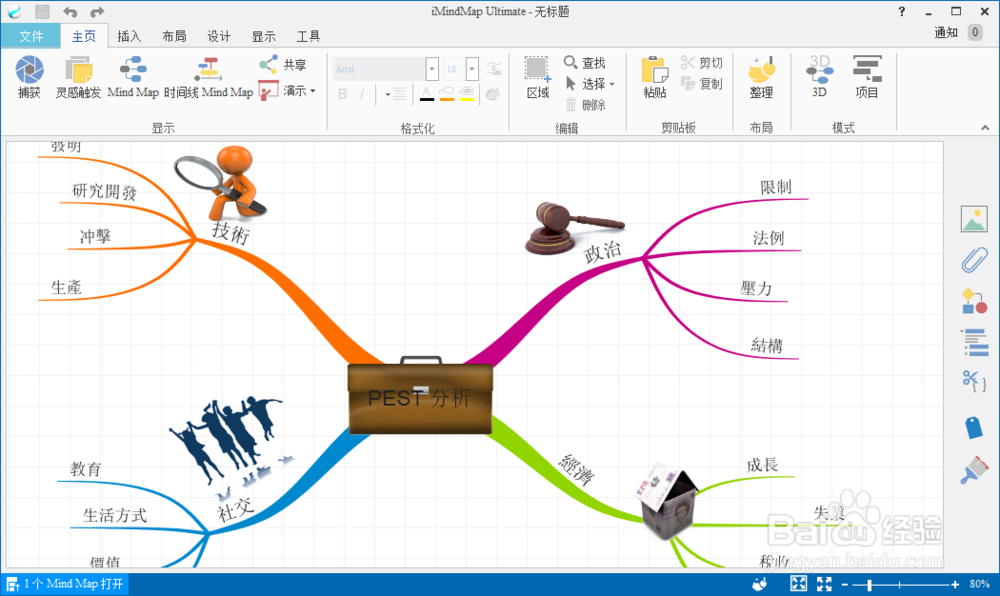Click 复制 copy button
Viewport: 1000px width, 596px height.
point(702,84)
